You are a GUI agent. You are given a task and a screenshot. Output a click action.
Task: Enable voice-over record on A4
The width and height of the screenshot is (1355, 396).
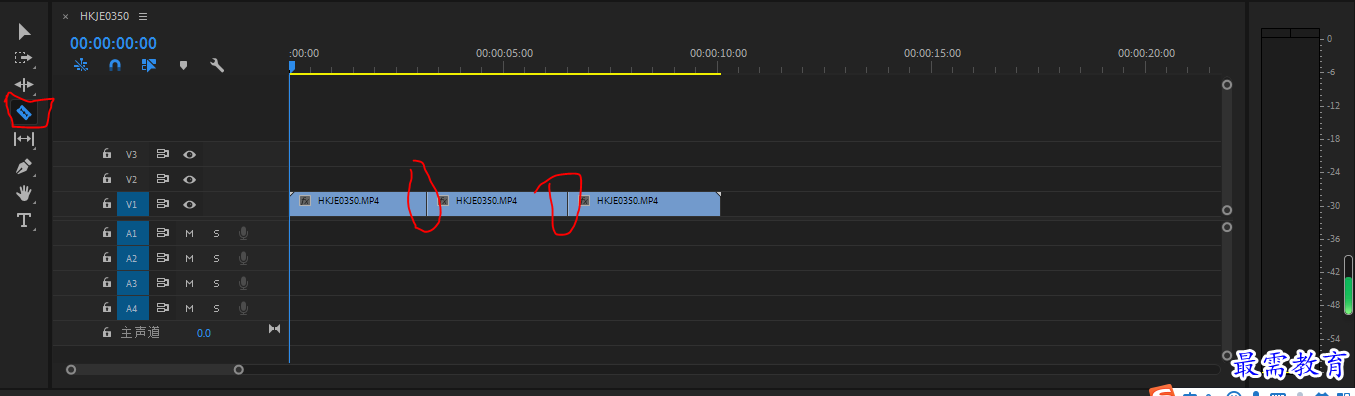(243, 308)
